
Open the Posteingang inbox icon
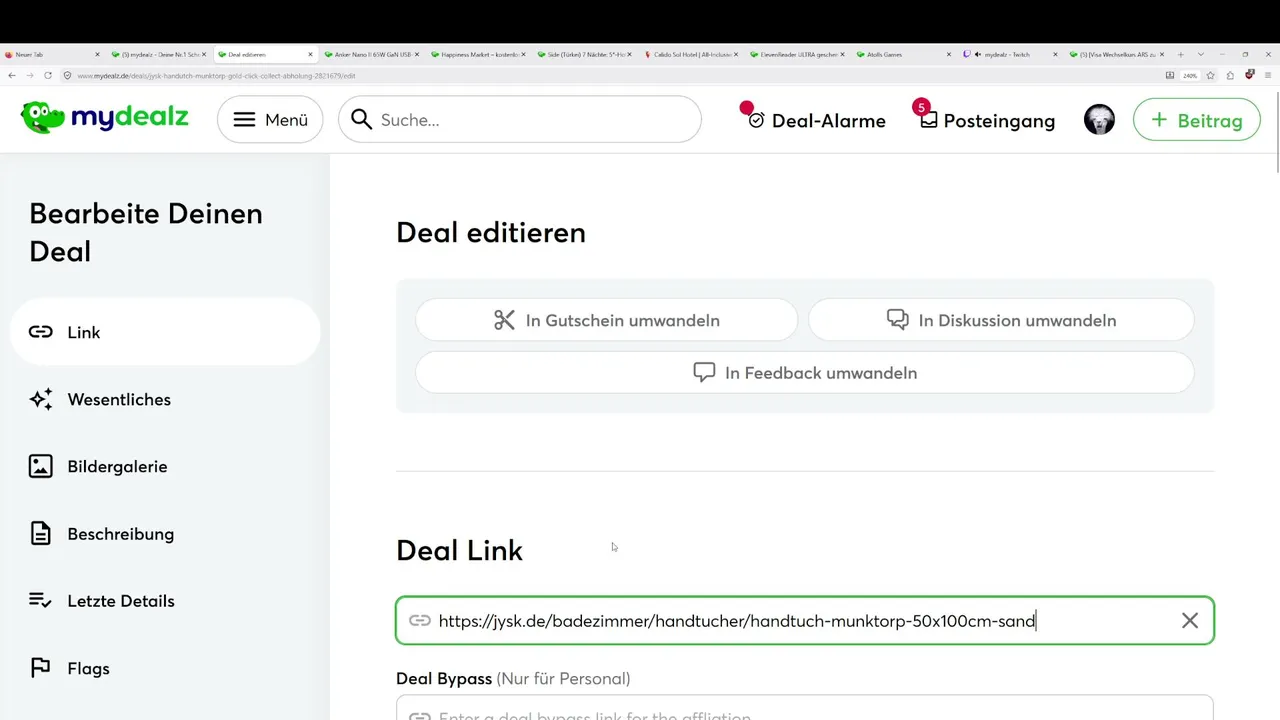[929, 120]
